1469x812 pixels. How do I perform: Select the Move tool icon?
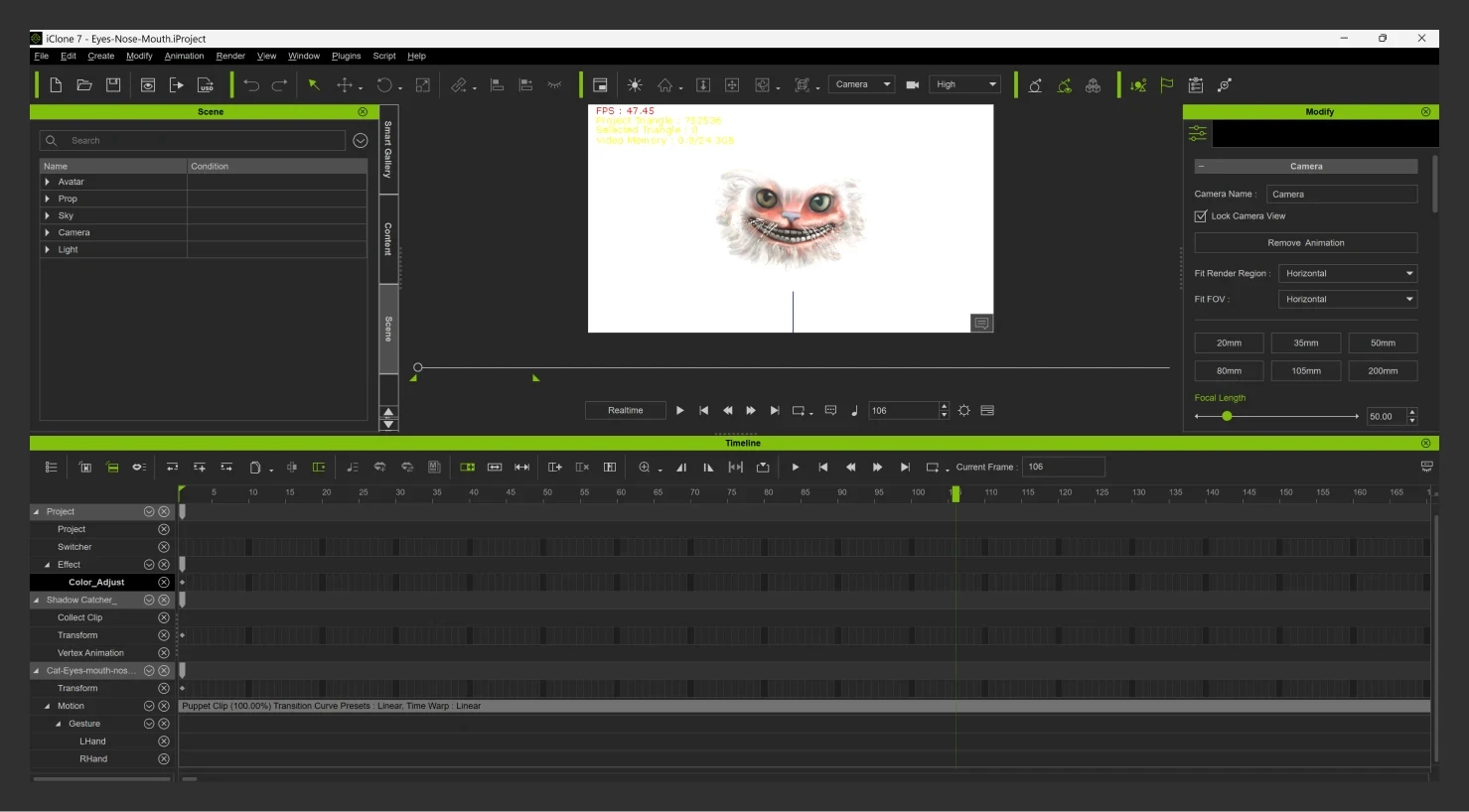point(344,85)
